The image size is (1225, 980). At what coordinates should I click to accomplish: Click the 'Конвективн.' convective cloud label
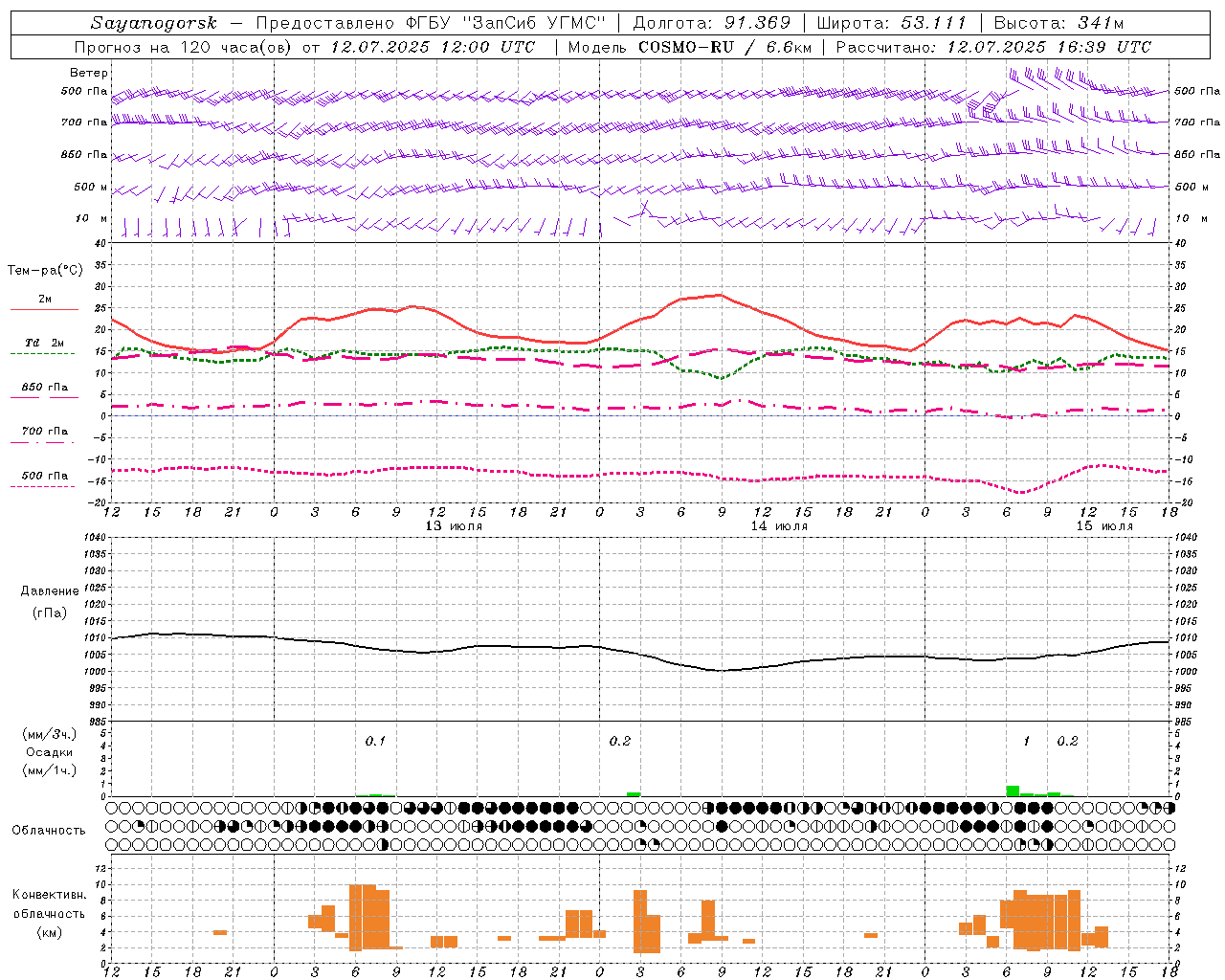(49, 895)
